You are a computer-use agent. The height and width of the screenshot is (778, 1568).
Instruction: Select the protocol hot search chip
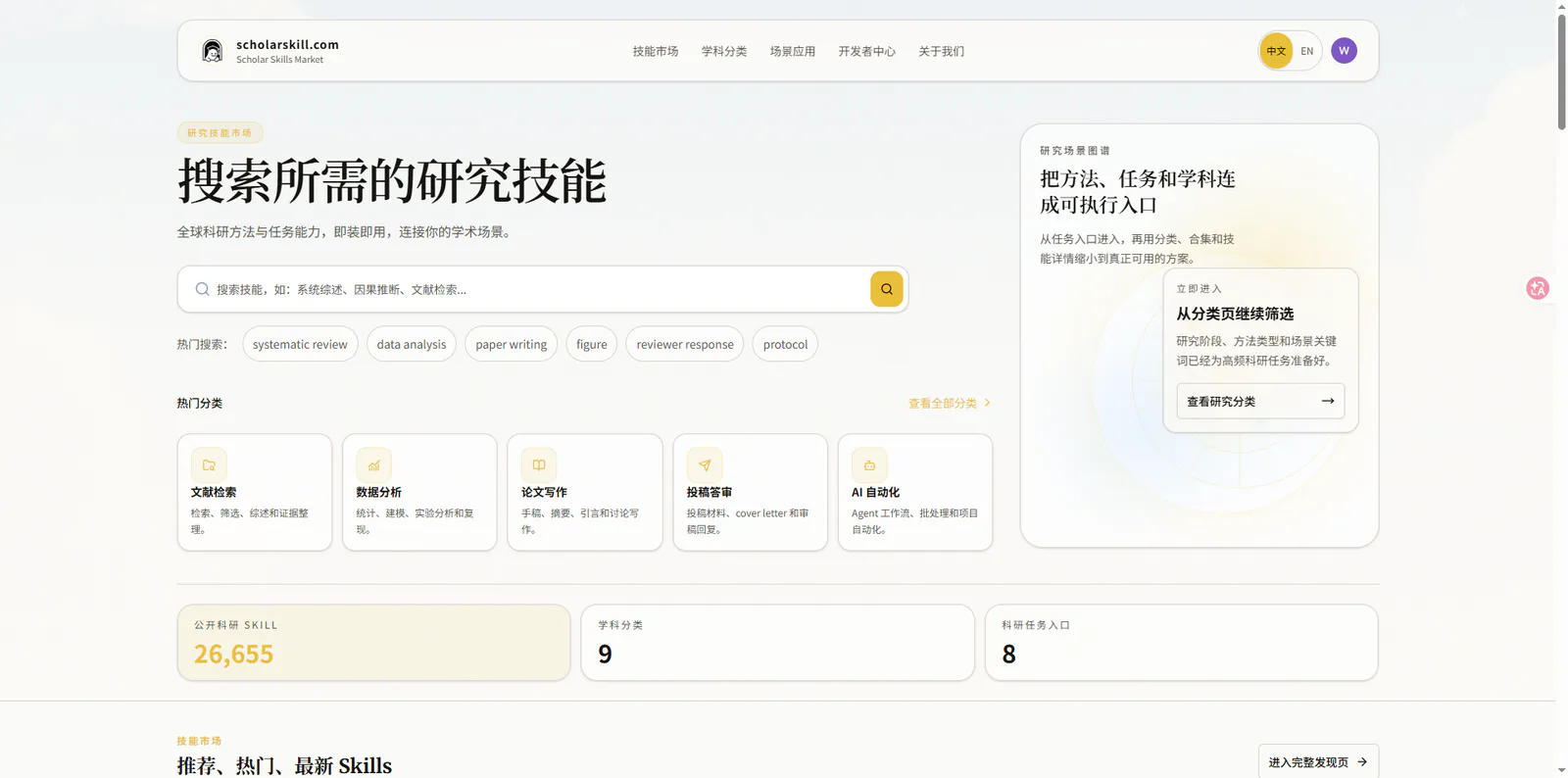click(785, 344)
